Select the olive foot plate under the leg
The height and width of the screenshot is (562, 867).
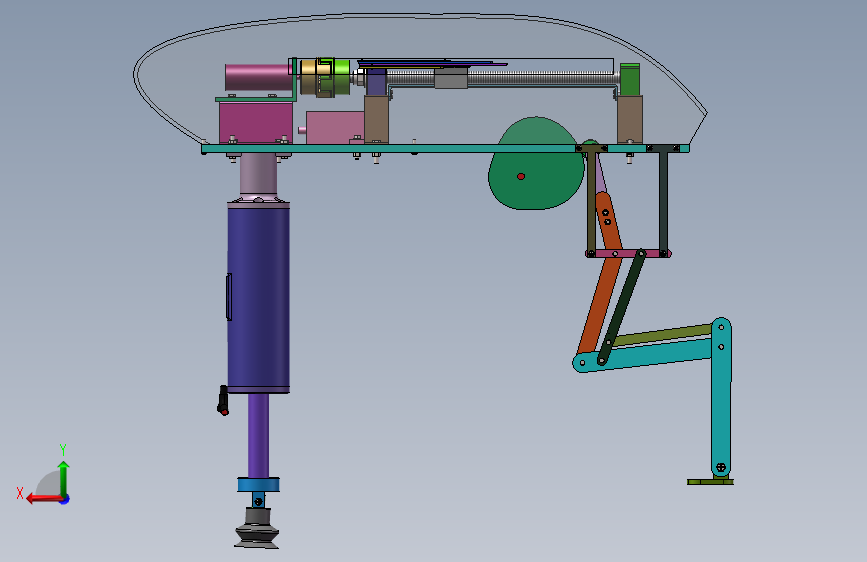click(x=710, y=482)
